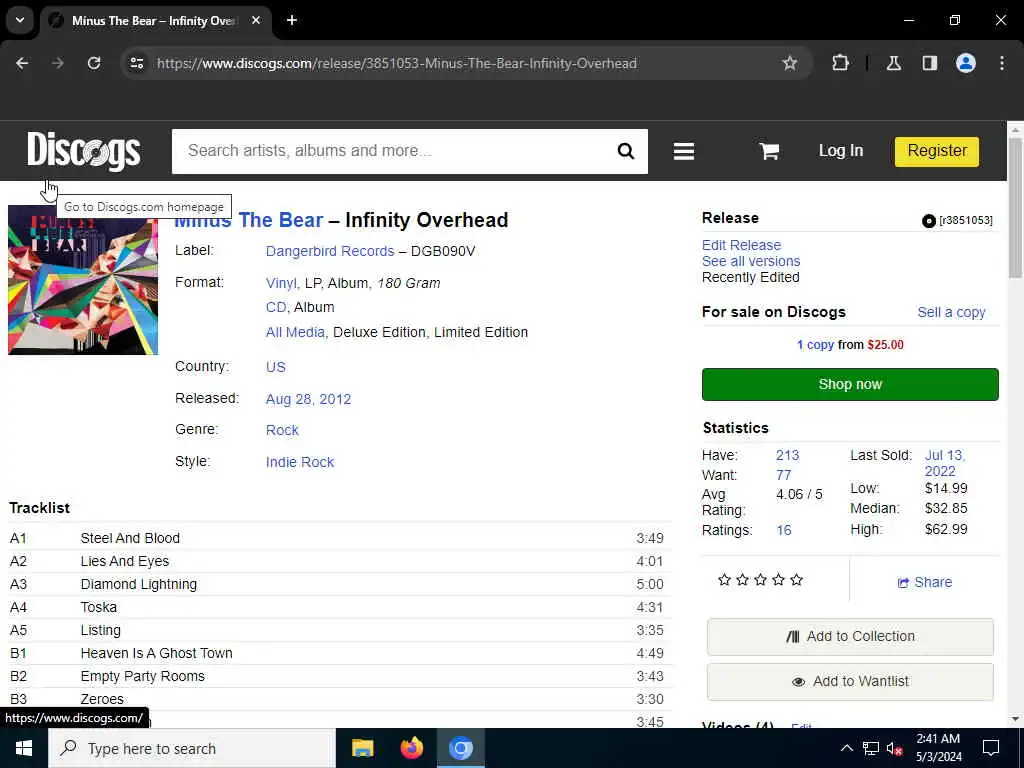The image size is (1024, 768).
Task: Click the yellow Register button
Action: [936, 152]
